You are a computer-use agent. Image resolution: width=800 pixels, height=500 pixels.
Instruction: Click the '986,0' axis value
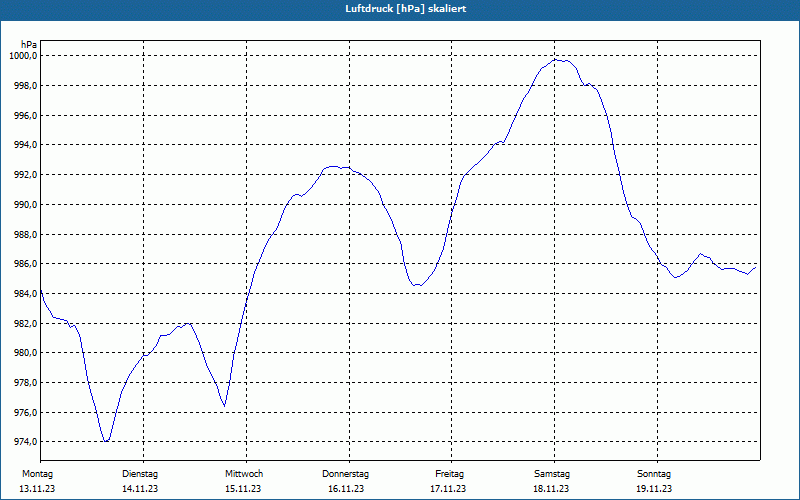coord(26,264)
